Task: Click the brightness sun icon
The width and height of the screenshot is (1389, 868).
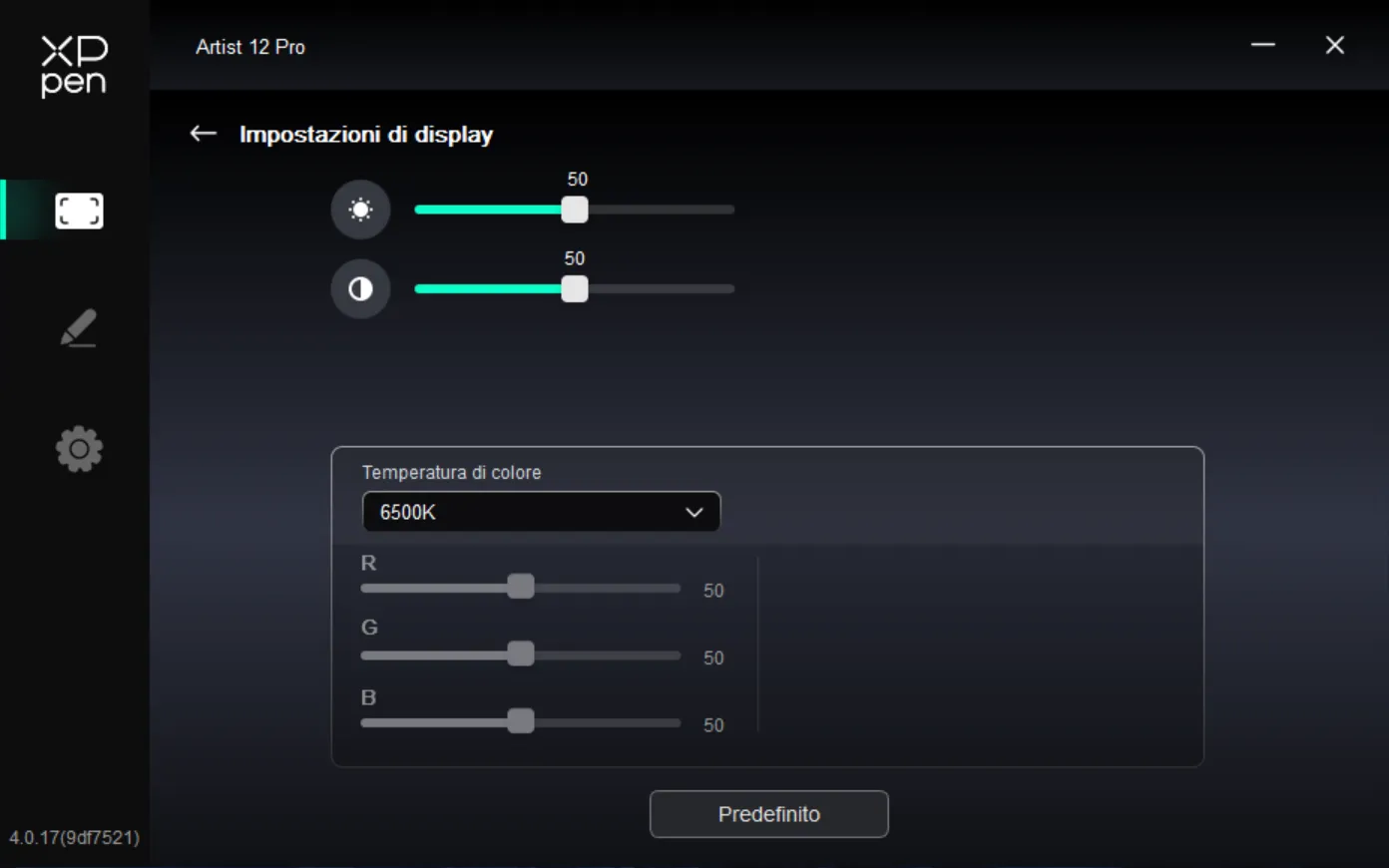Action: (x=360, y=210)
